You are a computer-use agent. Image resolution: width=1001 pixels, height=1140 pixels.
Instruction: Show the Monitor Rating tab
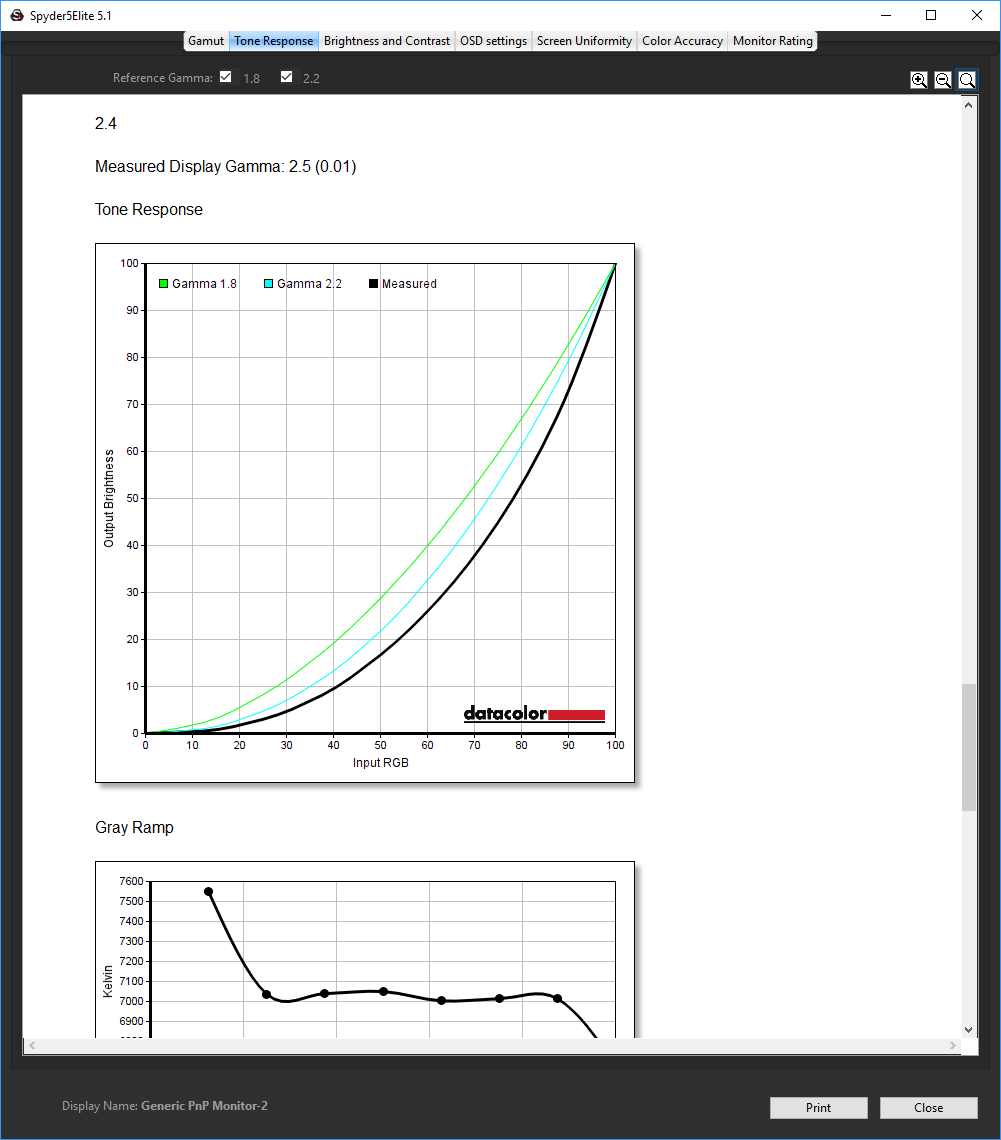(x=773, y=41)
